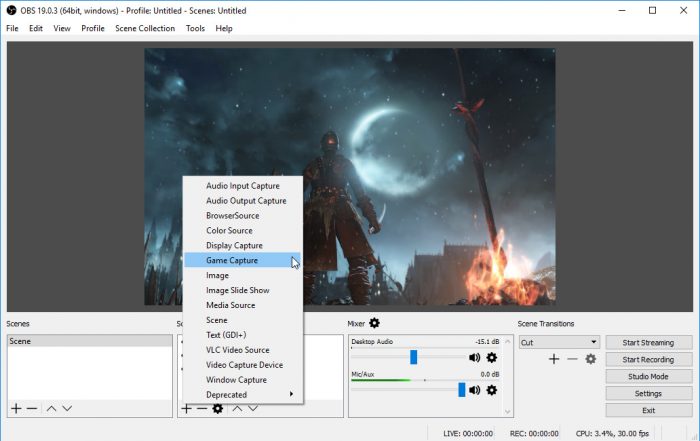The image size is (700, 441).
Task: Choose Text (GDI+) source
Action: [243, 335]
